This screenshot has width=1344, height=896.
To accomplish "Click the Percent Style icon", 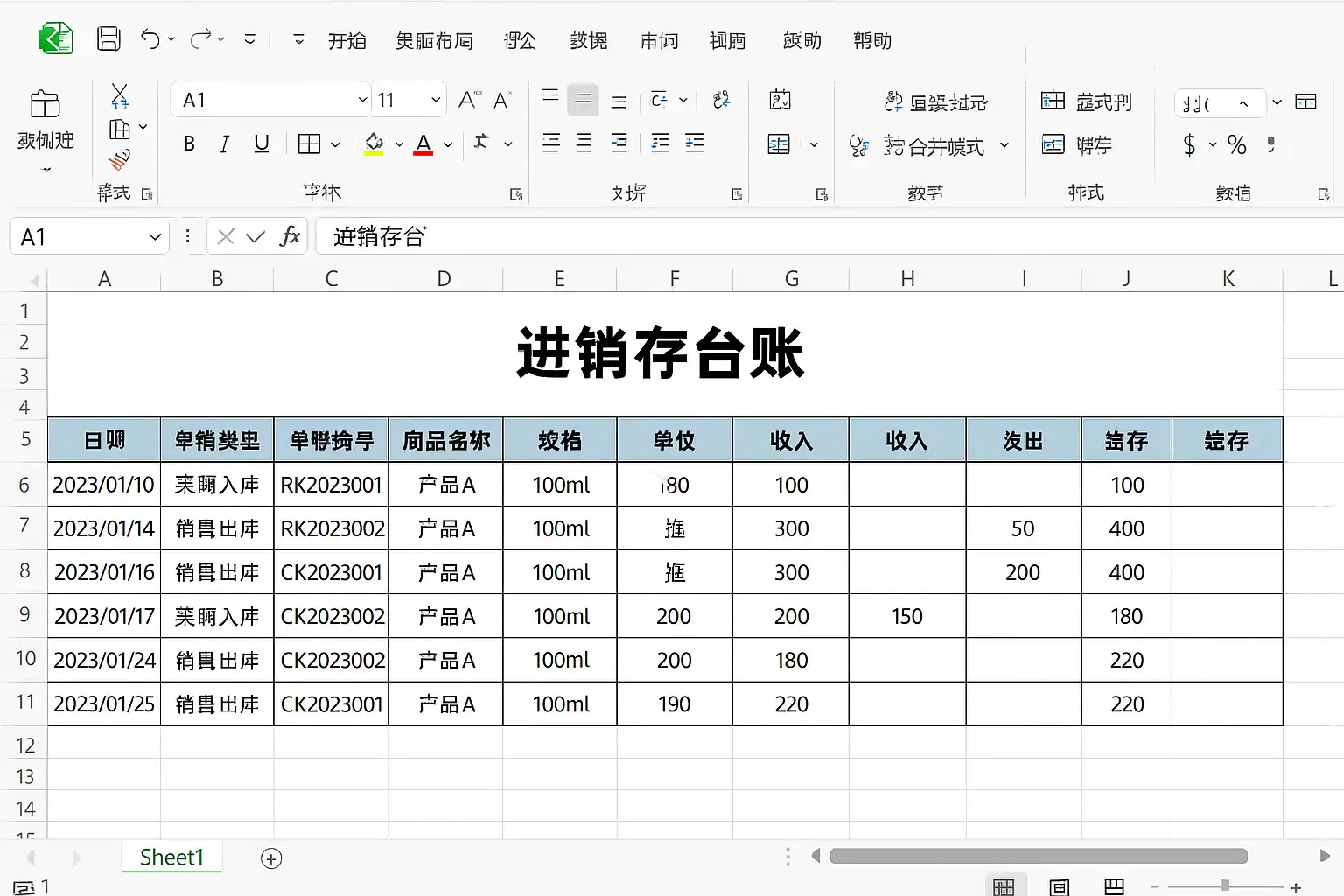I will click(x=1236, y=144).
